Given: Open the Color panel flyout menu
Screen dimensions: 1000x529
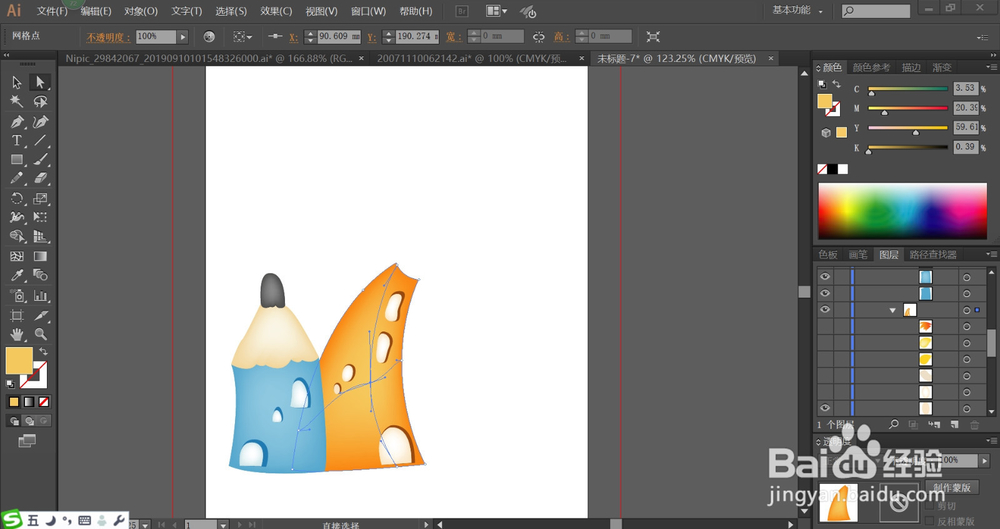Looking at the screenshot, I should [x=992, y=67].
